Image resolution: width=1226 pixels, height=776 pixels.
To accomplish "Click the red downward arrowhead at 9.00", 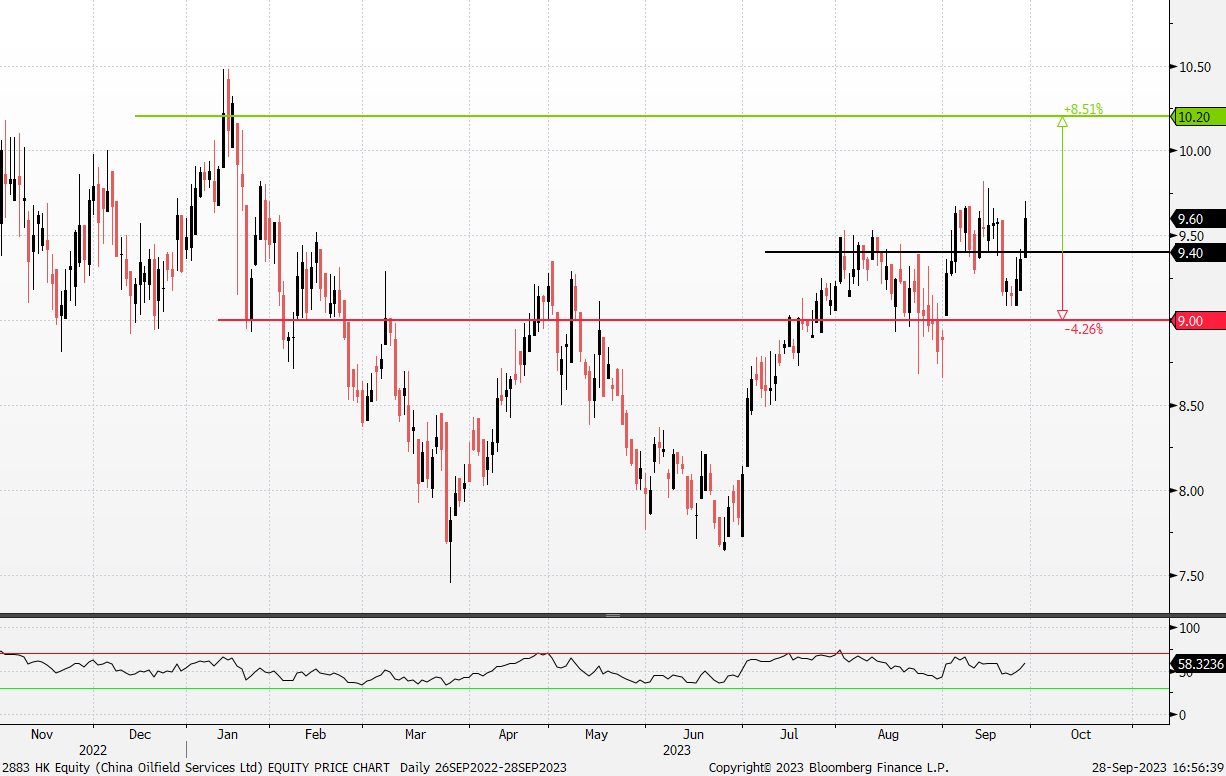I will point(1062,314).
